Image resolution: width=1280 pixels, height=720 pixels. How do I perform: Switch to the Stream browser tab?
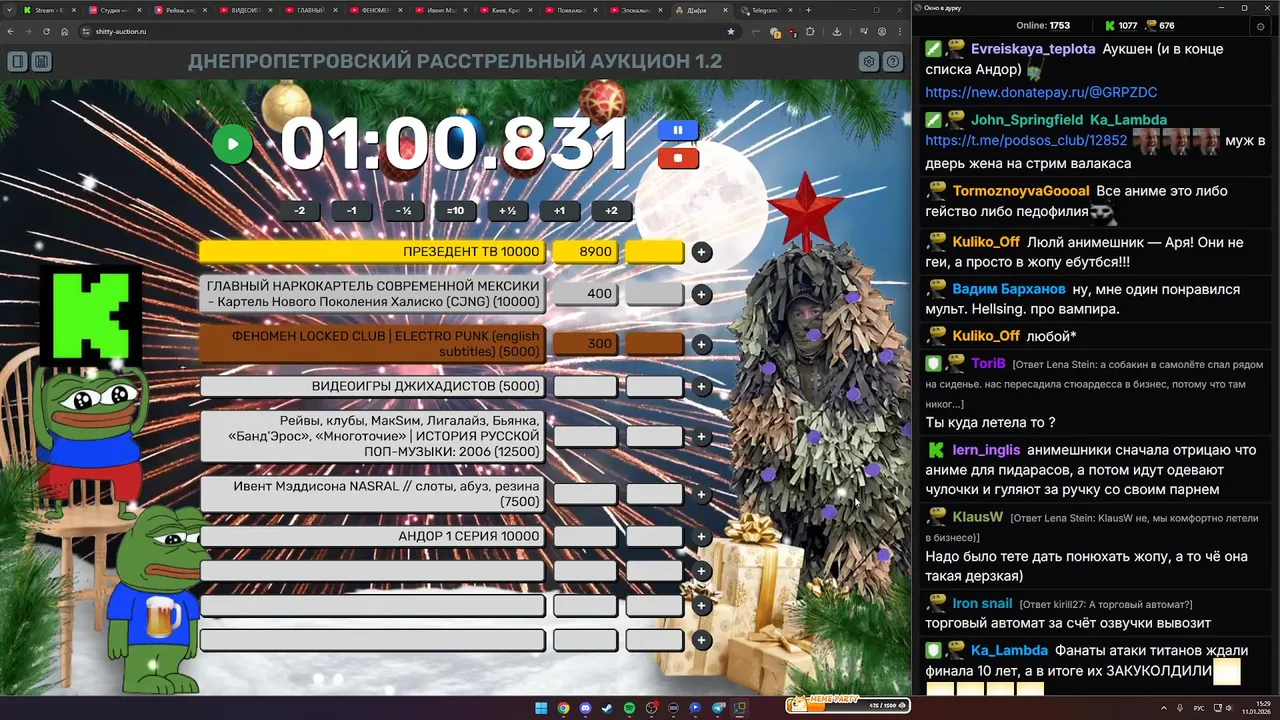pyautogui.click(x=48, y=10)
